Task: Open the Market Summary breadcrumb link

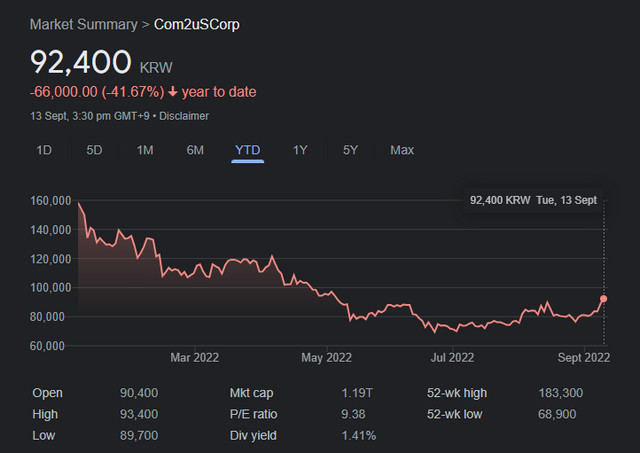Action: click(x=84, y=24)
